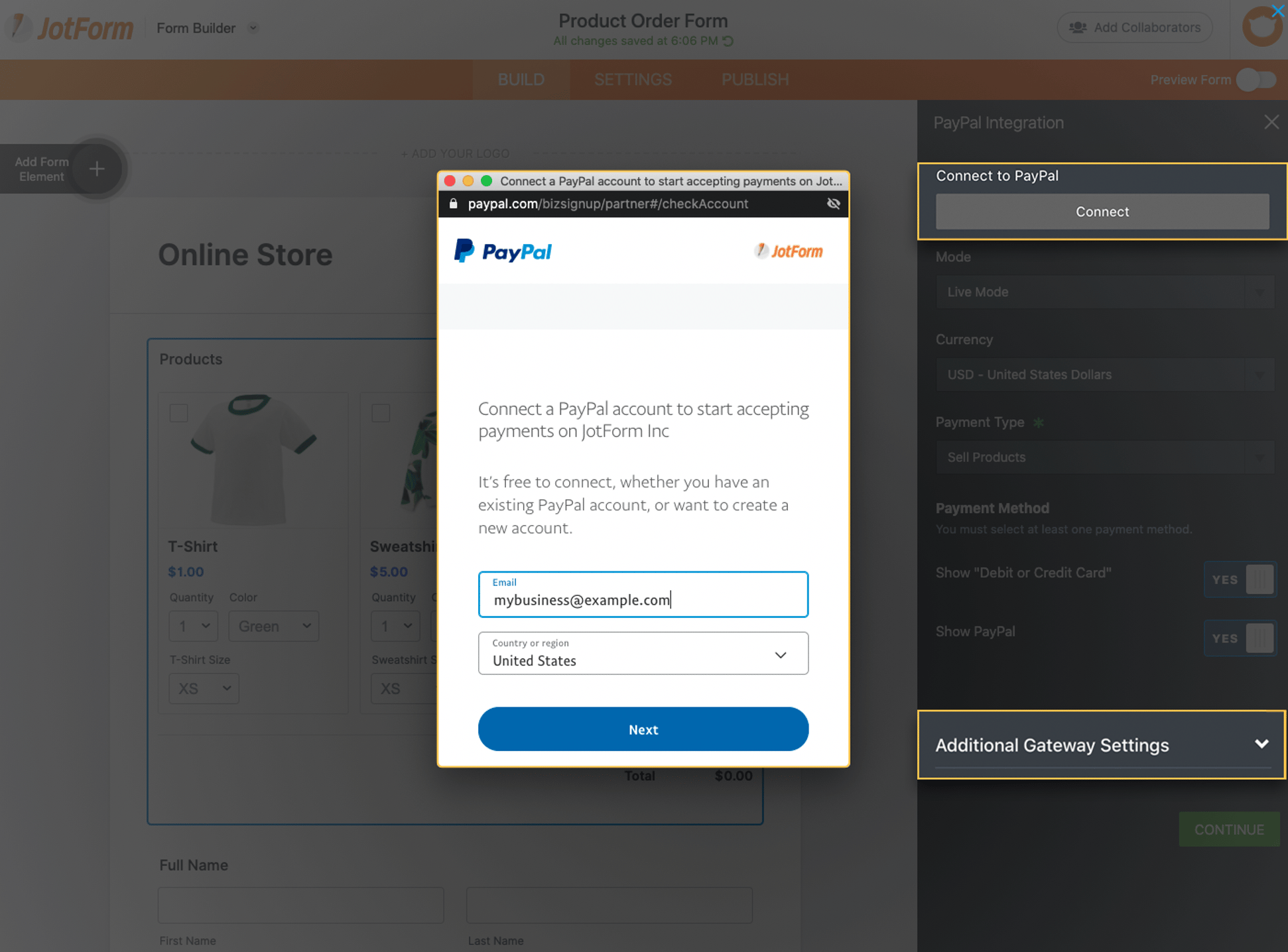The image size is (1288, 952).
Task: Click the eye-slash icon in PayPal address bar
Action: (x=833, y=204)
